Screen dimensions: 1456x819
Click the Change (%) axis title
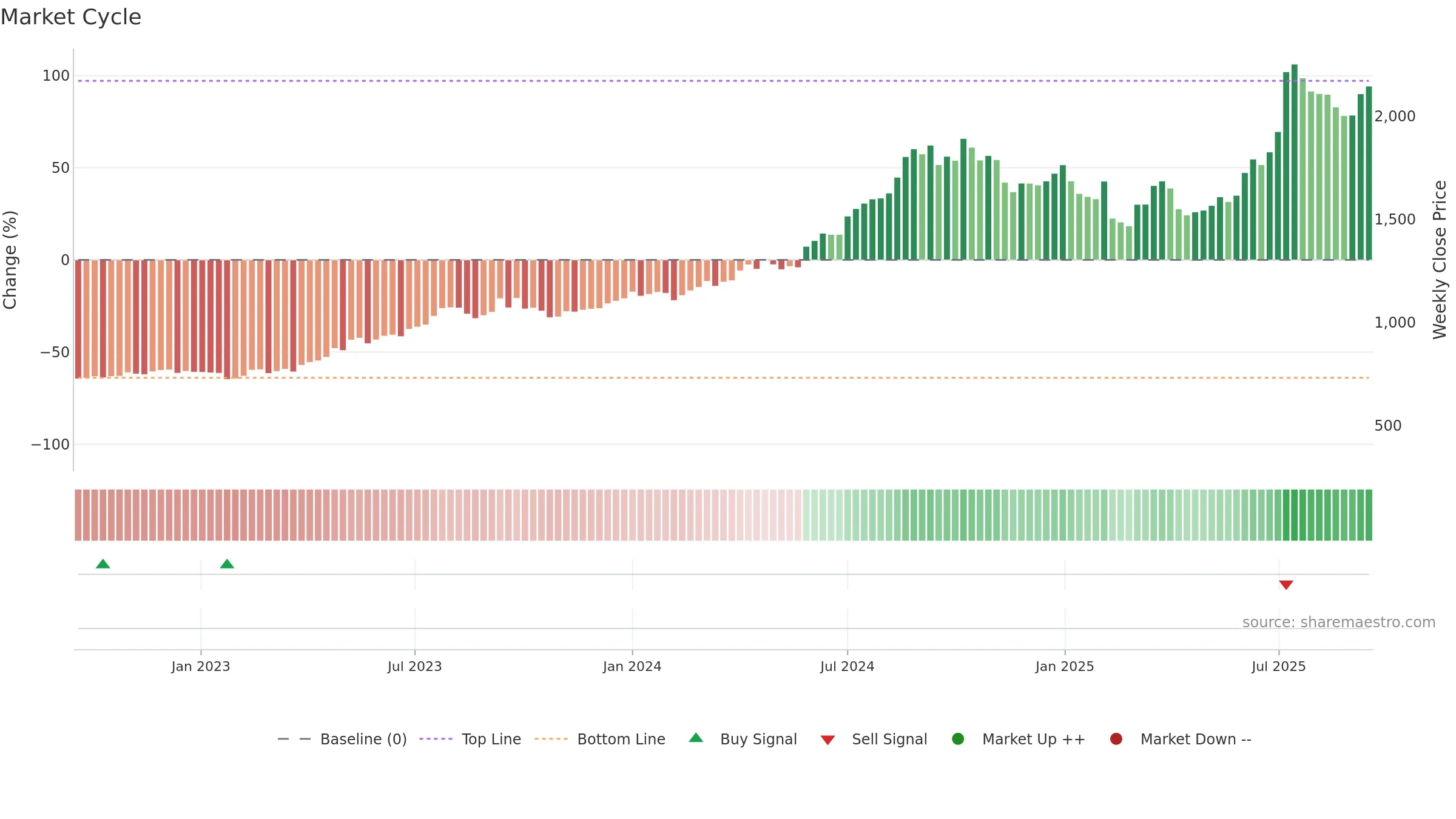pos(10,260)
